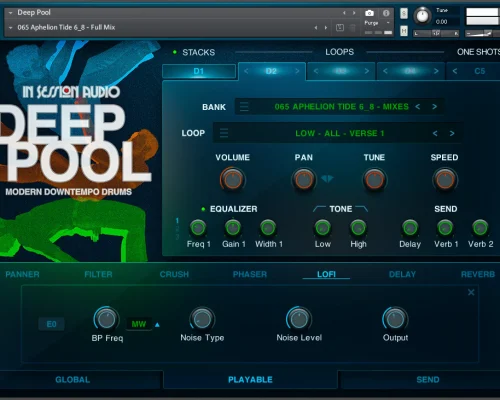The width and height of the screenshot is (500, 400).
Task: Switch to ONE SHOTS mode
Action: pos(478,52)
